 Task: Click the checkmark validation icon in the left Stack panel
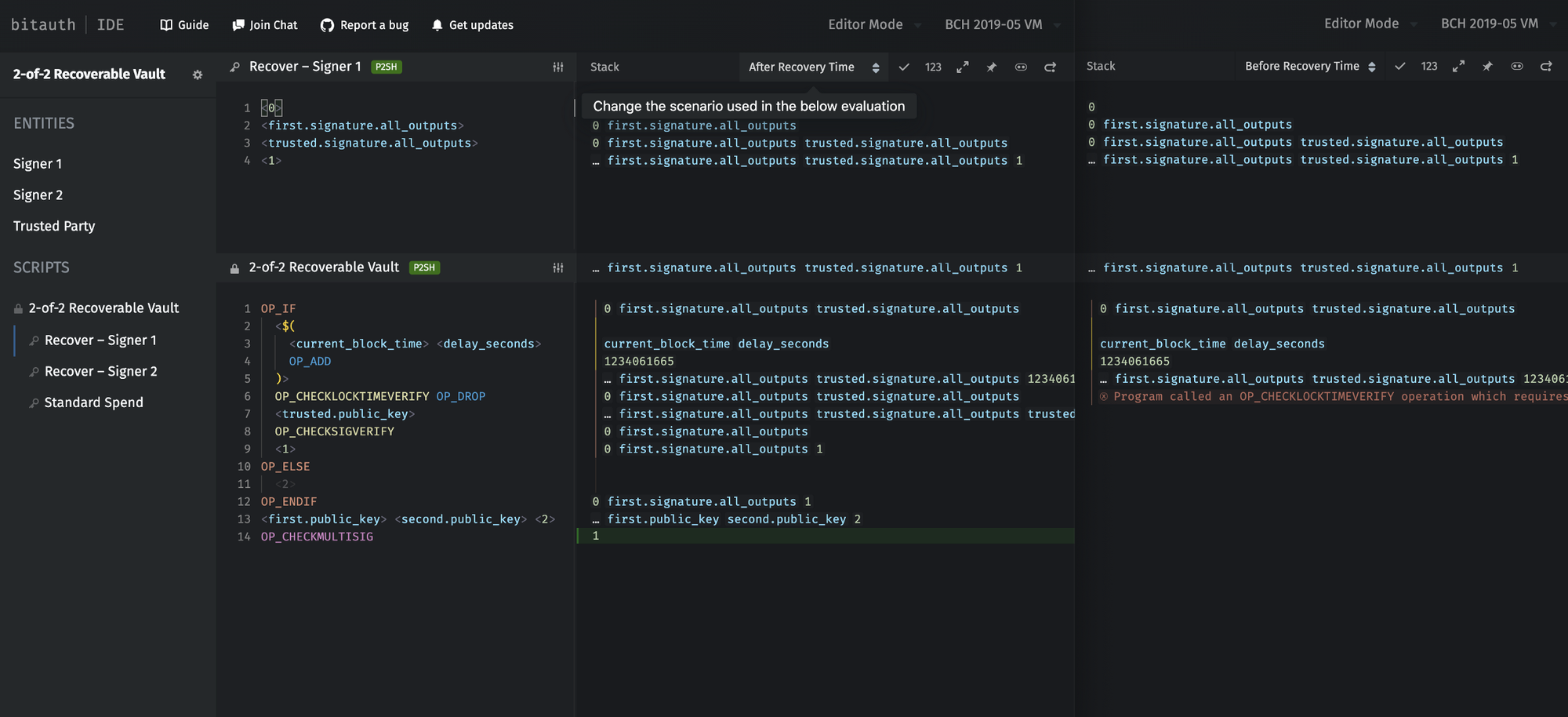[904, 67]
